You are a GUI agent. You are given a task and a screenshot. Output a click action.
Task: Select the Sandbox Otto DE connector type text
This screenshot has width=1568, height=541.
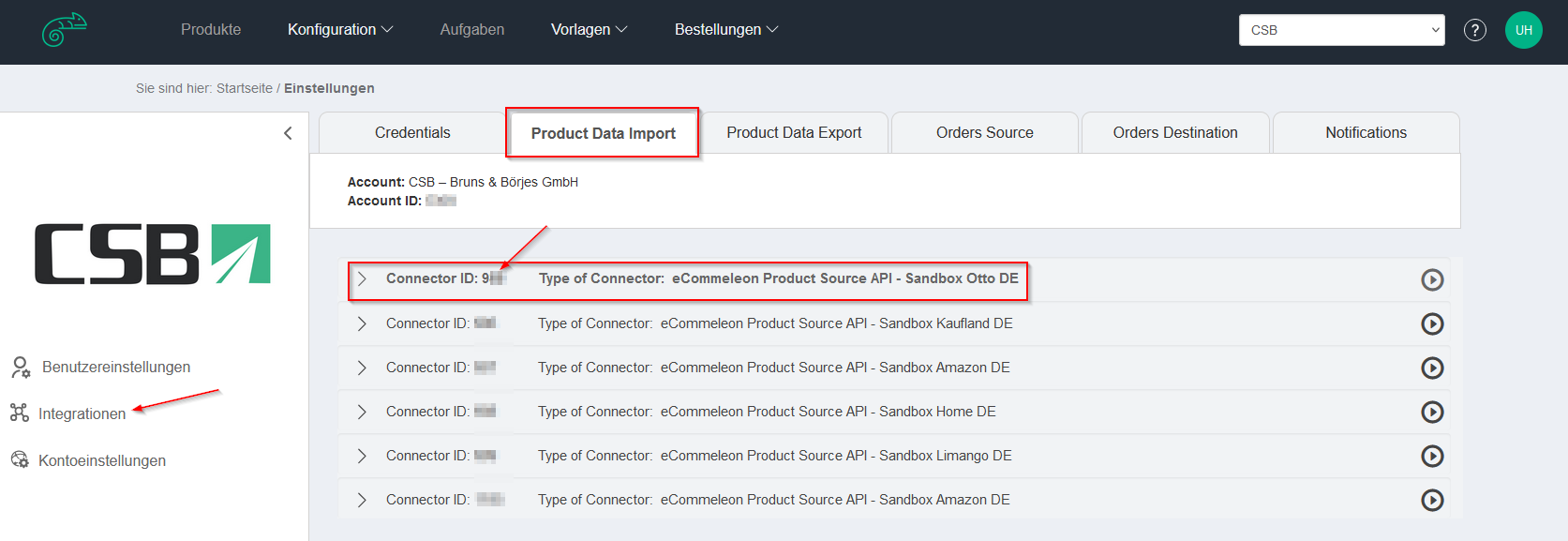coord(779,278)
